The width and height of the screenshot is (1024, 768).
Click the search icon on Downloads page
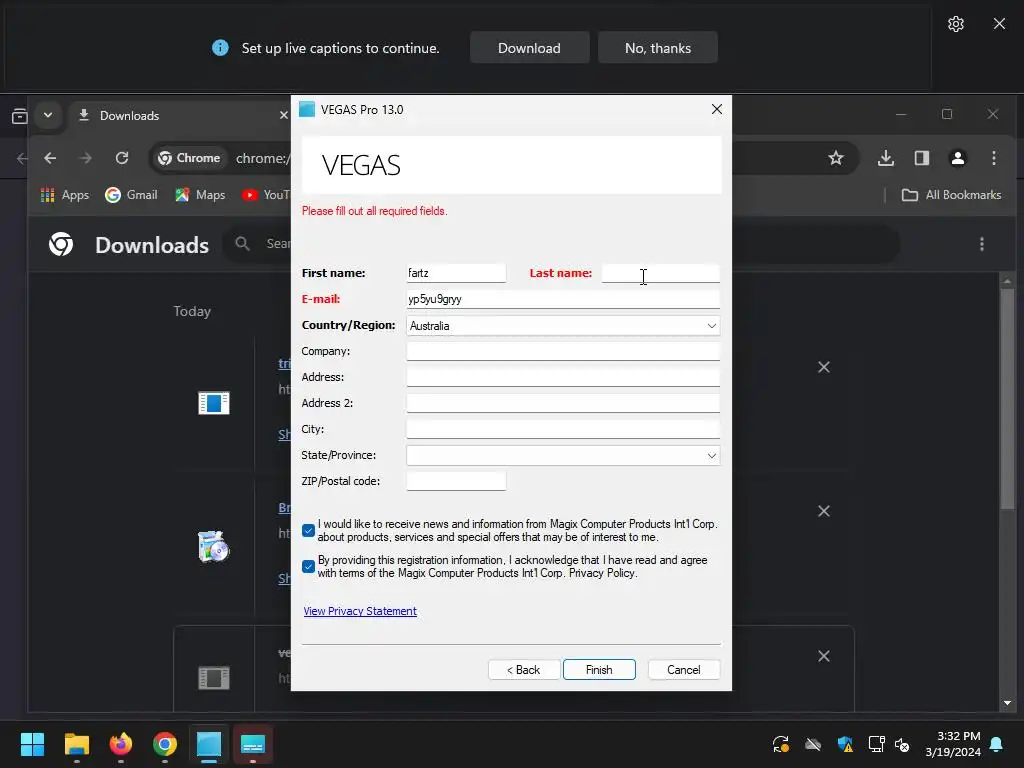click(242, 244)
